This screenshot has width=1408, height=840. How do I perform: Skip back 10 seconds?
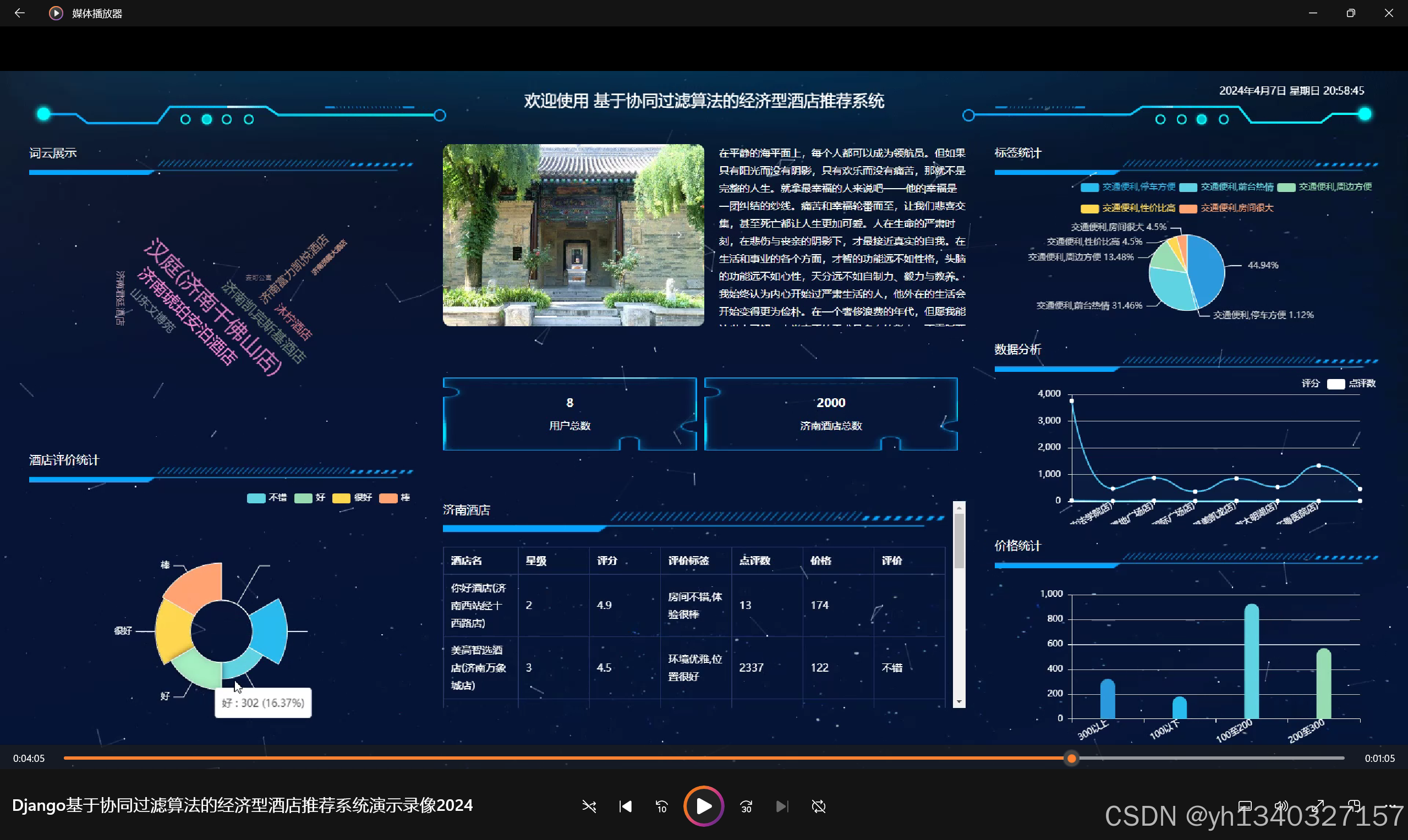click(x=661, y=806)
